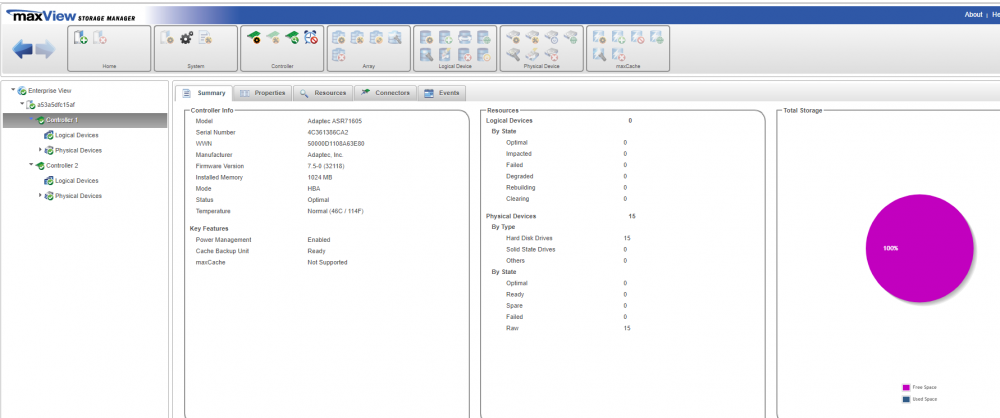Click the maxCache magnifier icon in second row
This screenshot has height=418, width=1000.
(599, 55)
